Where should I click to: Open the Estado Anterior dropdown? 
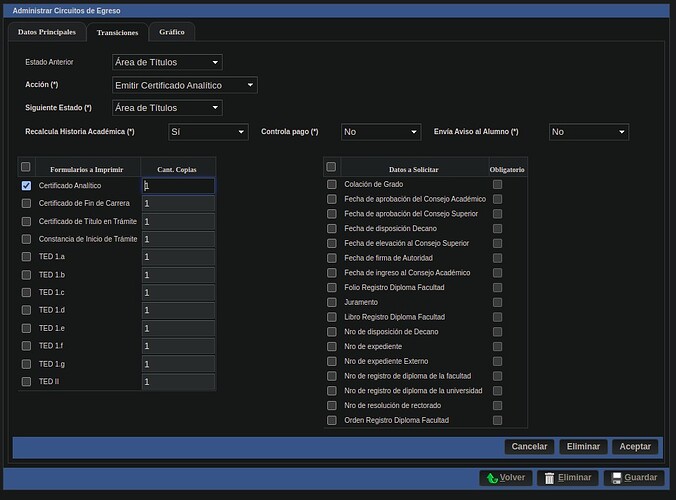pyautogui.click(x=167, y=62)
